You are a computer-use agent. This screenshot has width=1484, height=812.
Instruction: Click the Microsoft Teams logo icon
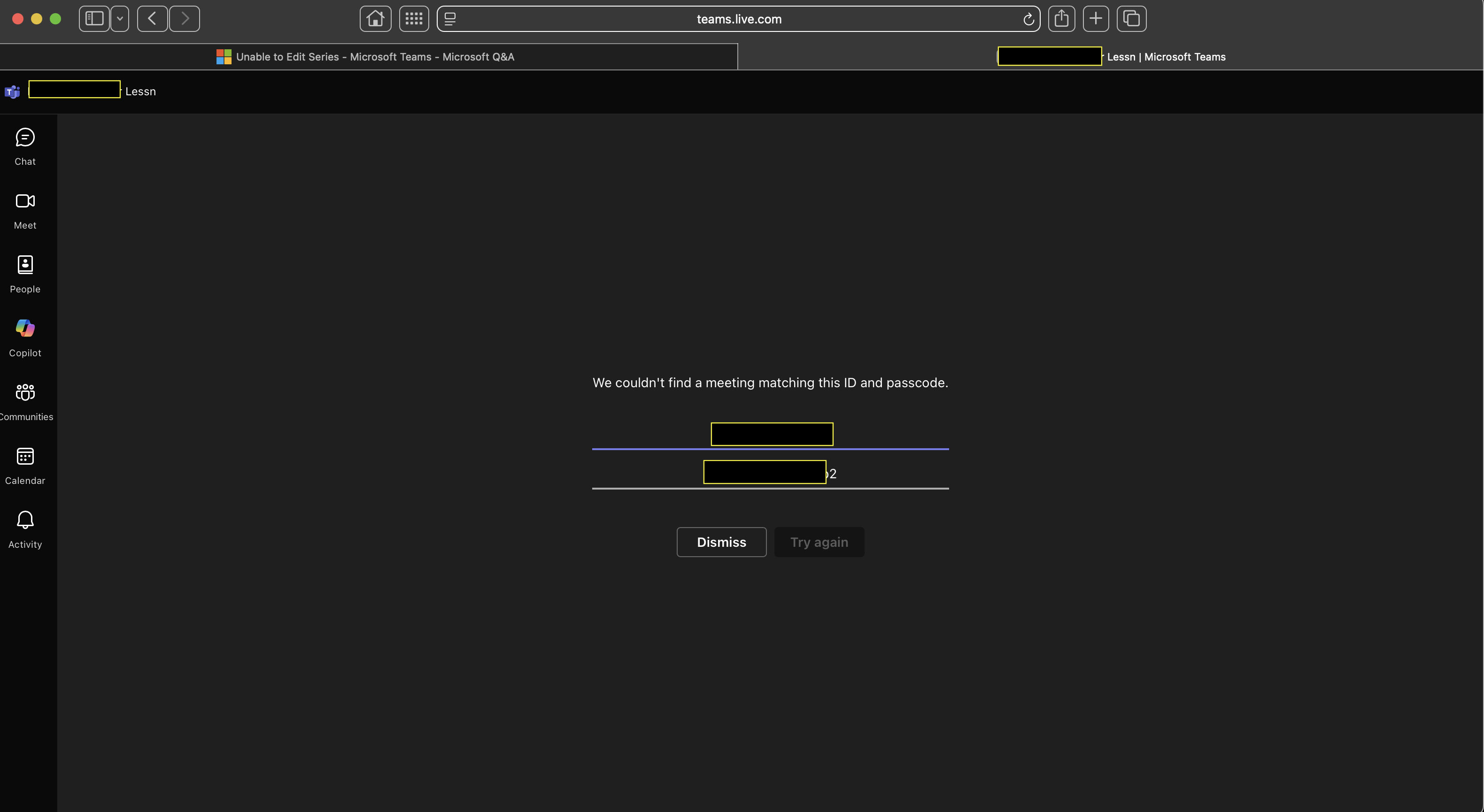click(x=12, y=92)
